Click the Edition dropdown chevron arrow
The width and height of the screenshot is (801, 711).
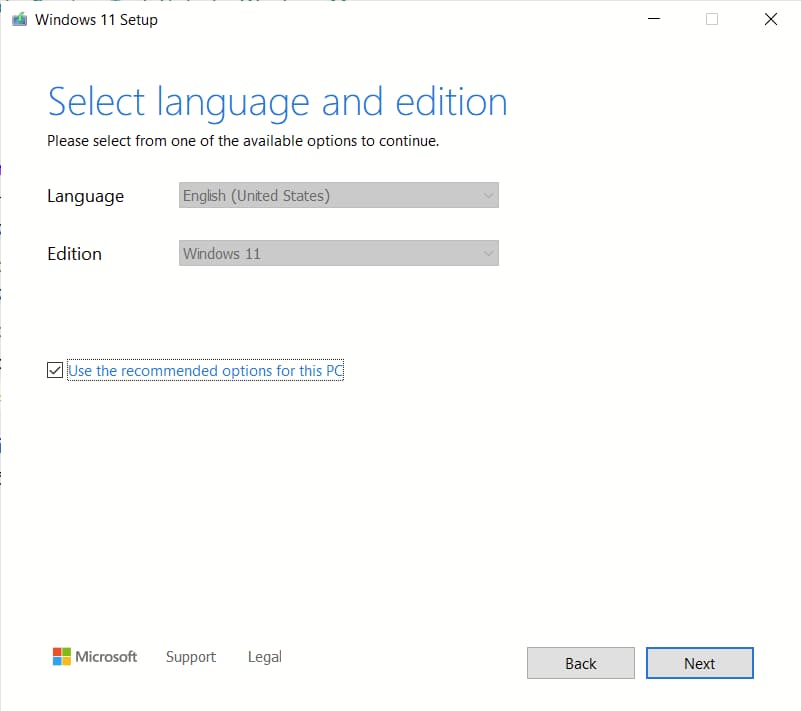click(488, 253)
